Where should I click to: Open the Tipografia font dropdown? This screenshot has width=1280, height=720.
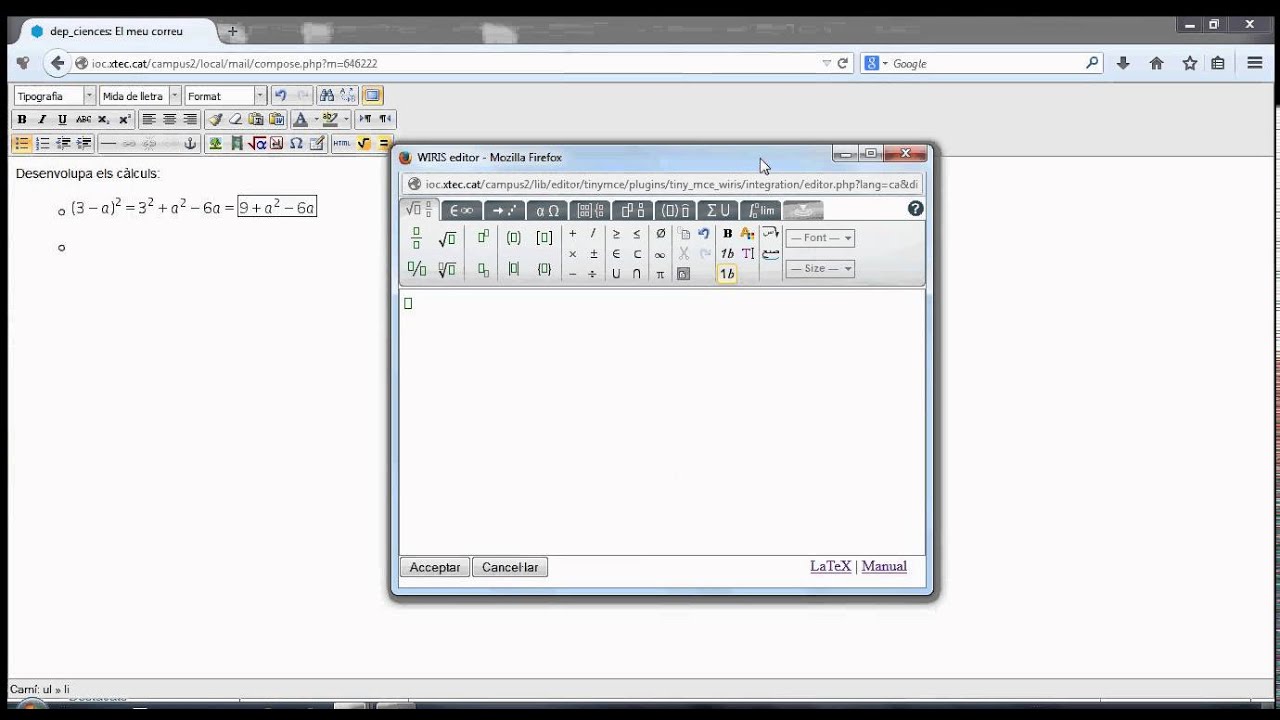(55, 96)
